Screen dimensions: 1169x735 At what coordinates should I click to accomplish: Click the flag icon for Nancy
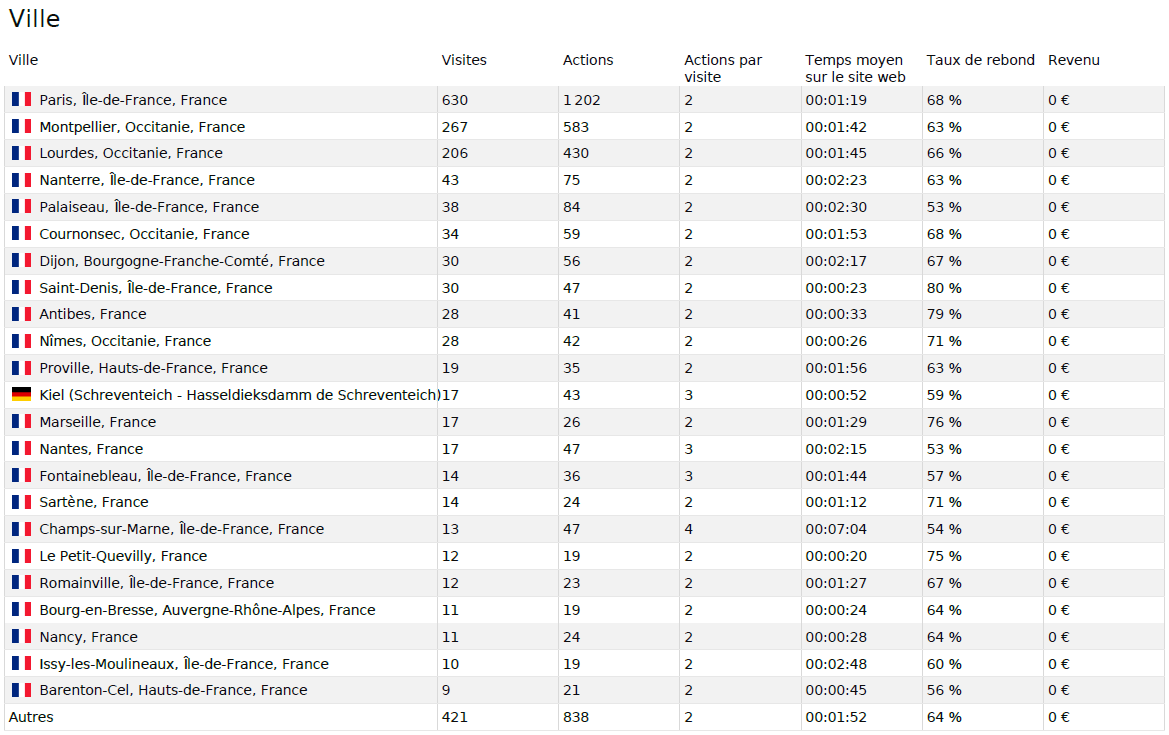21,637
